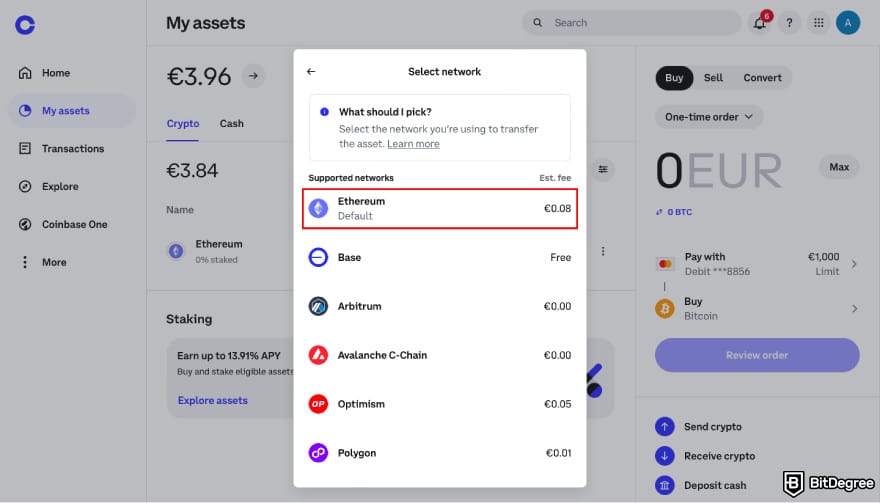Select the Ethereum default network

[x=440, y=208]
